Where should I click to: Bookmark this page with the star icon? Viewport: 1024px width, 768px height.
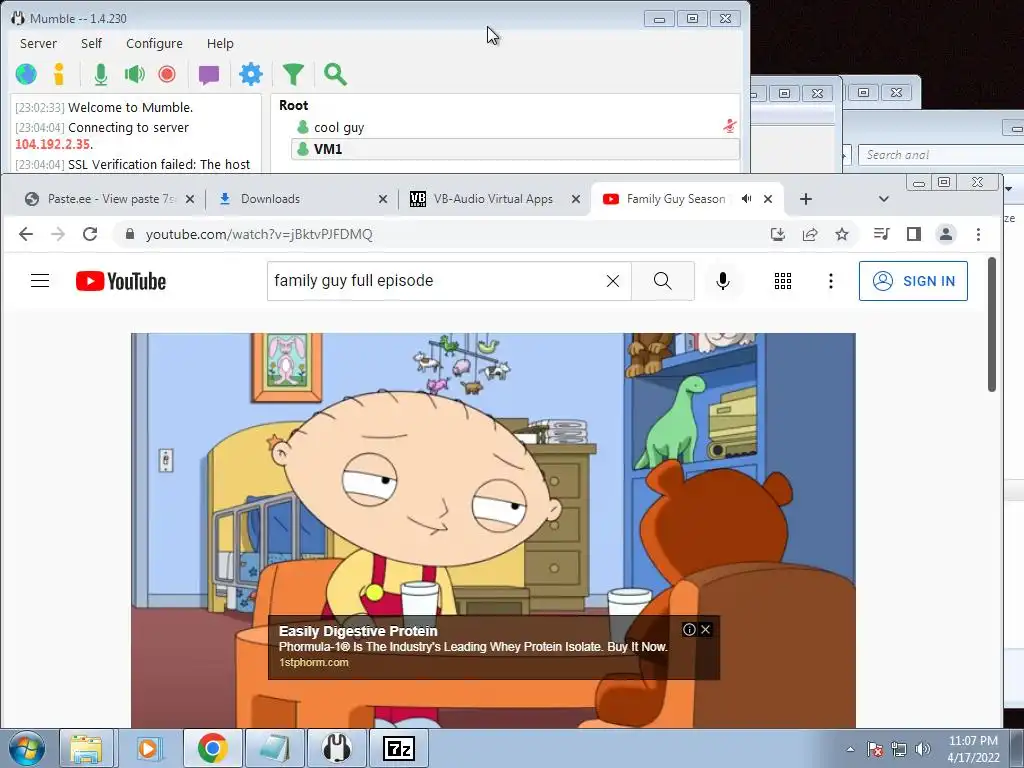842,234
